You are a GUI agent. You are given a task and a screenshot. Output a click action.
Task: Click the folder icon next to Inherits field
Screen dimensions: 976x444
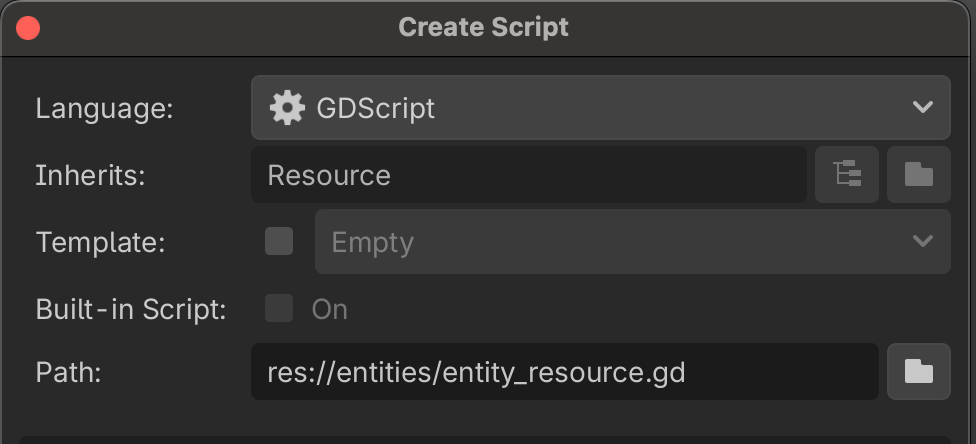pos(918,175)
